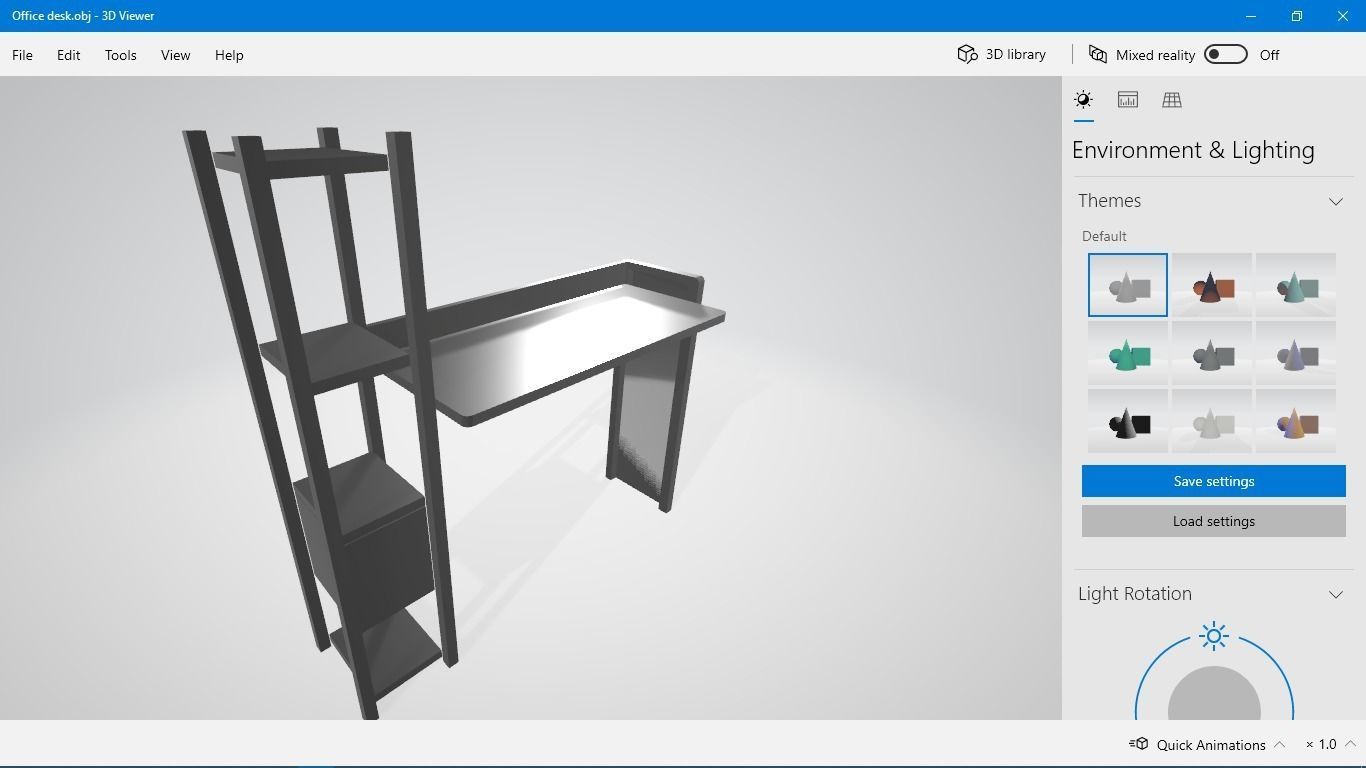
Task: Open the Environment & Lighting tab icon
Action: tap(1083, 99)
